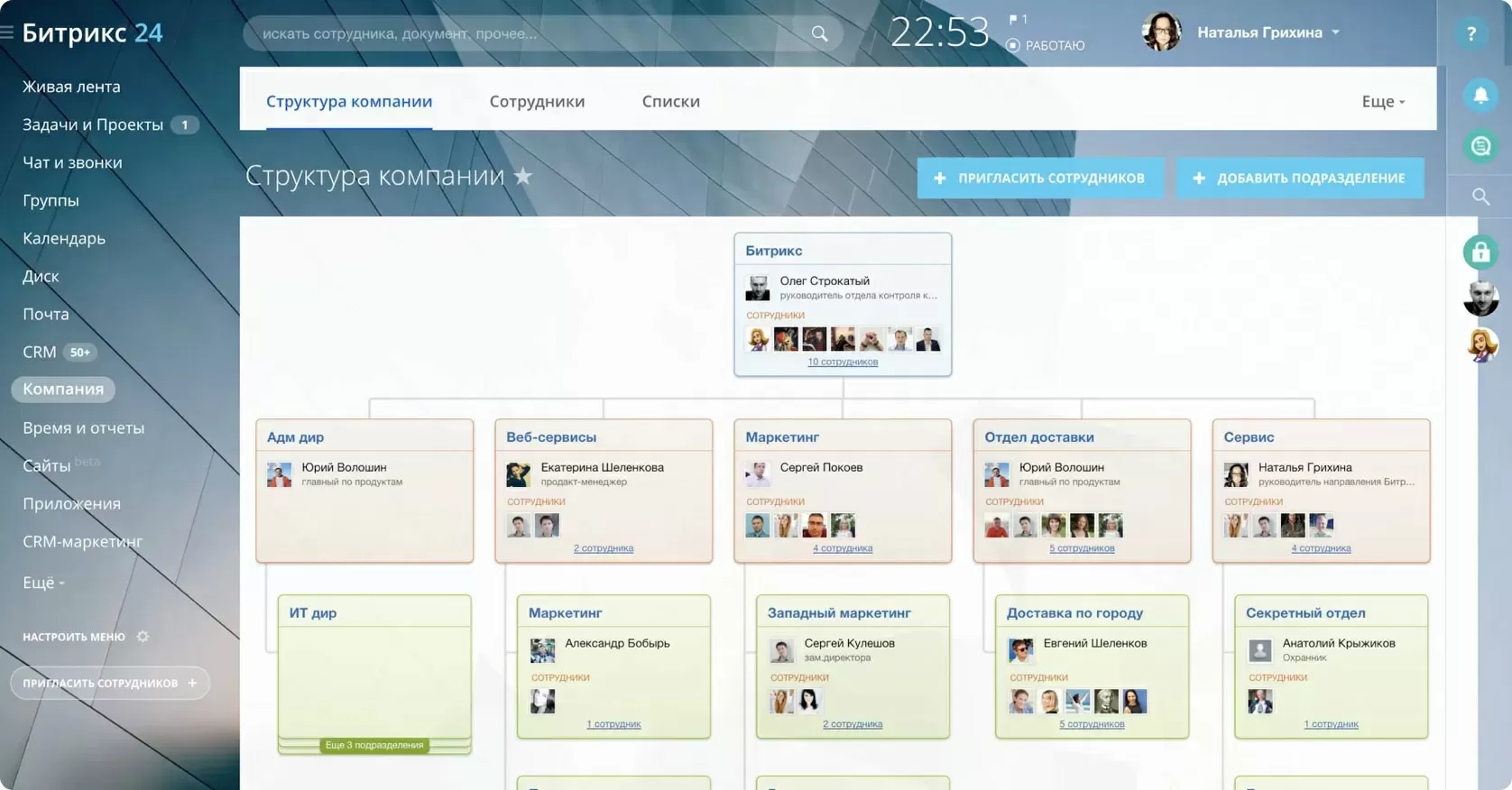Click Олег Строкатый's avatar in Битрикс card

[758, 288]
